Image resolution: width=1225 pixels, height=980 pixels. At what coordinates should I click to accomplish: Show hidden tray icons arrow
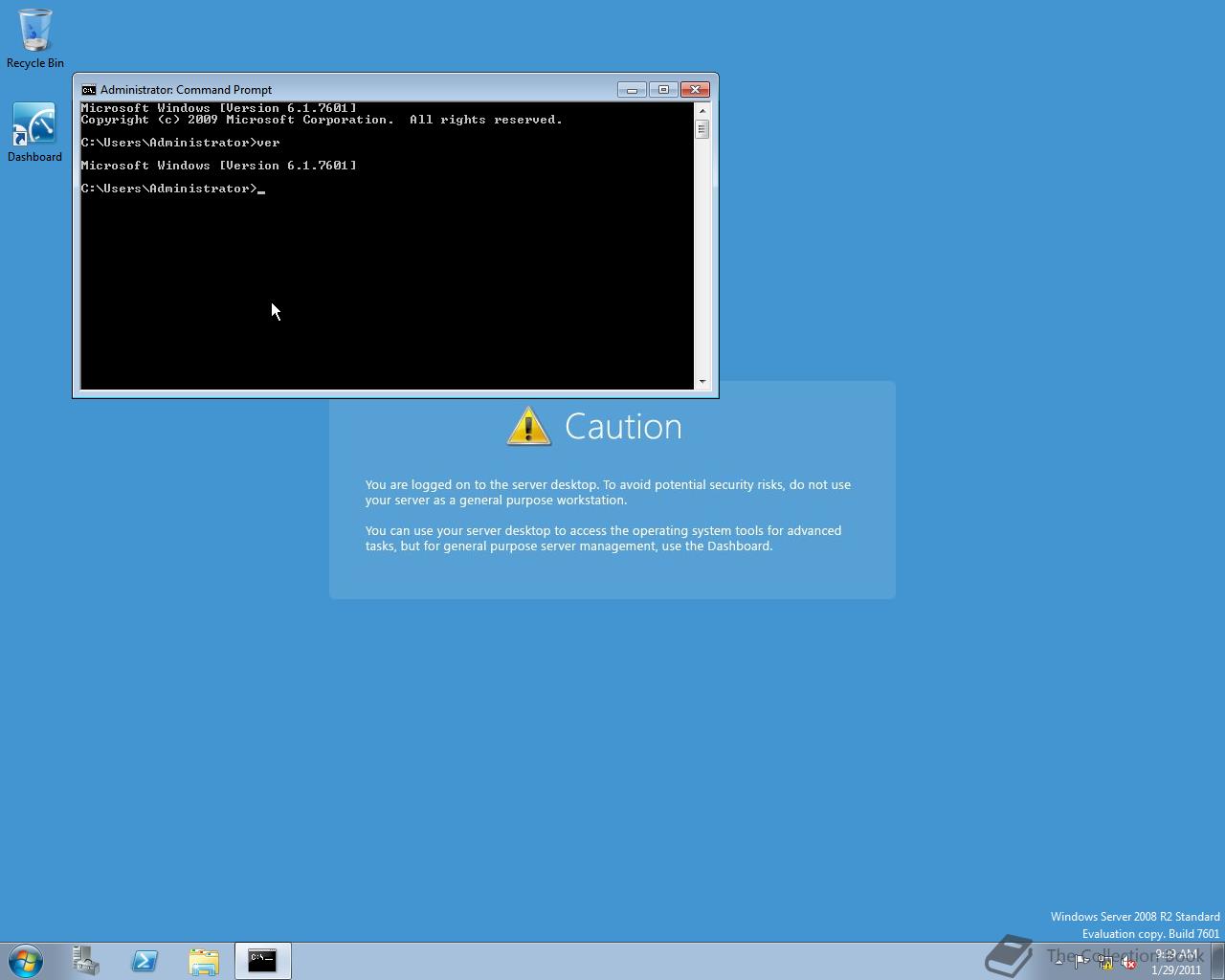point(1058,961)
